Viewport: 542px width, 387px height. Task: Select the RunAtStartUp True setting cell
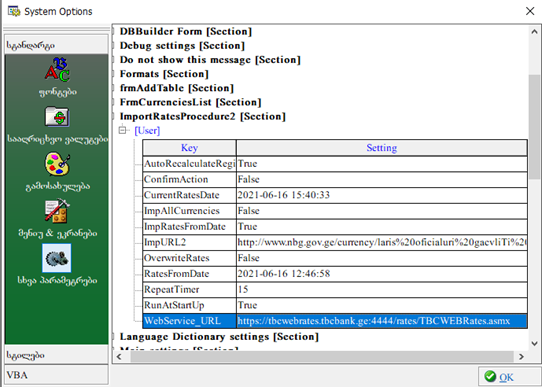382,305
